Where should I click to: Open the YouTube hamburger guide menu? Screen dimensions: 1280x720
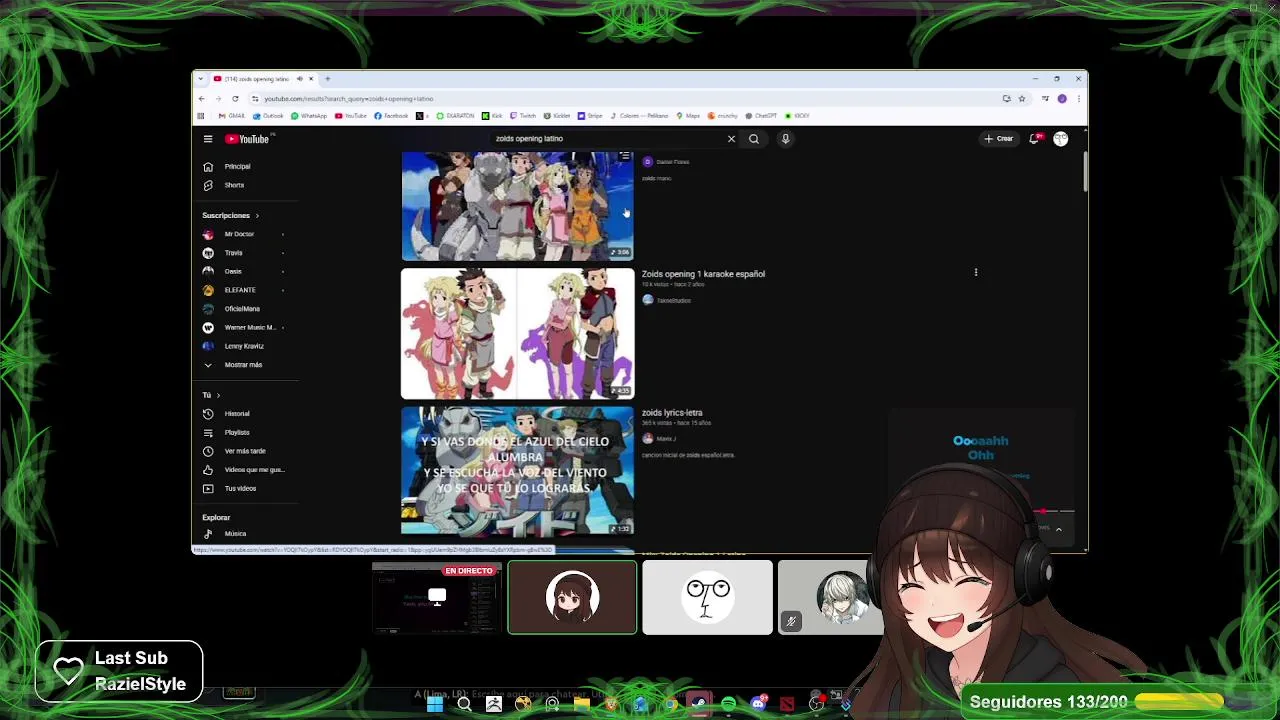pos(208,139)
